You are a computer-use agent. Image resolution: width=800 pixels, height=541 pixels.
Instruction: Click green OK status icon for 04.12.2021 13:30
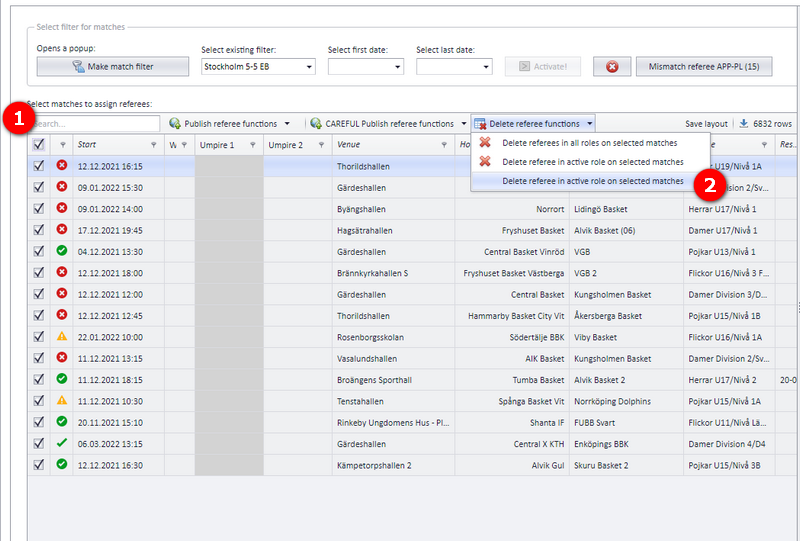click(x=62, y=251)
